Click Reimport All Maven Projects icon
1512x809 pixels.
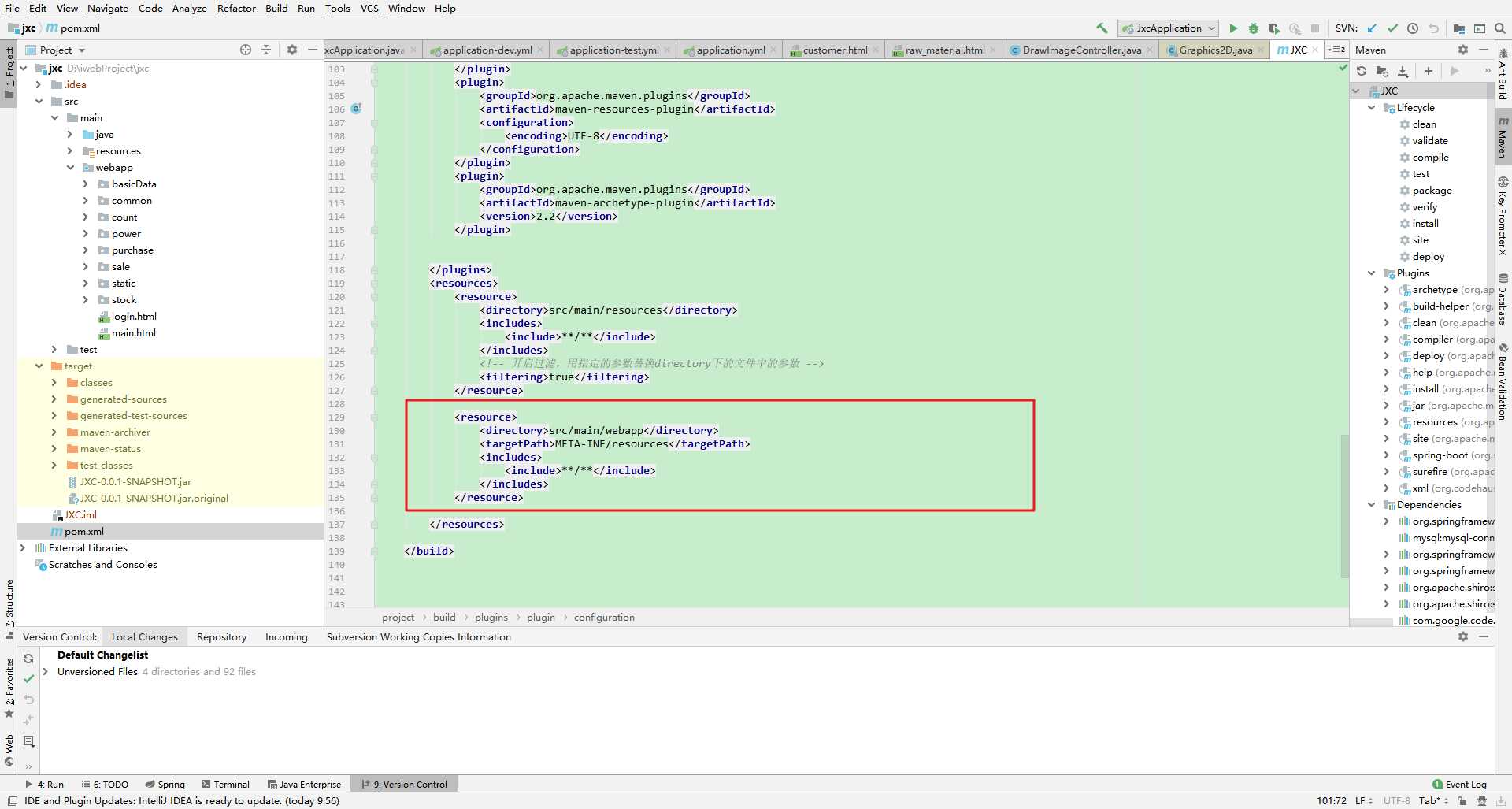[x=1362, y=71]
